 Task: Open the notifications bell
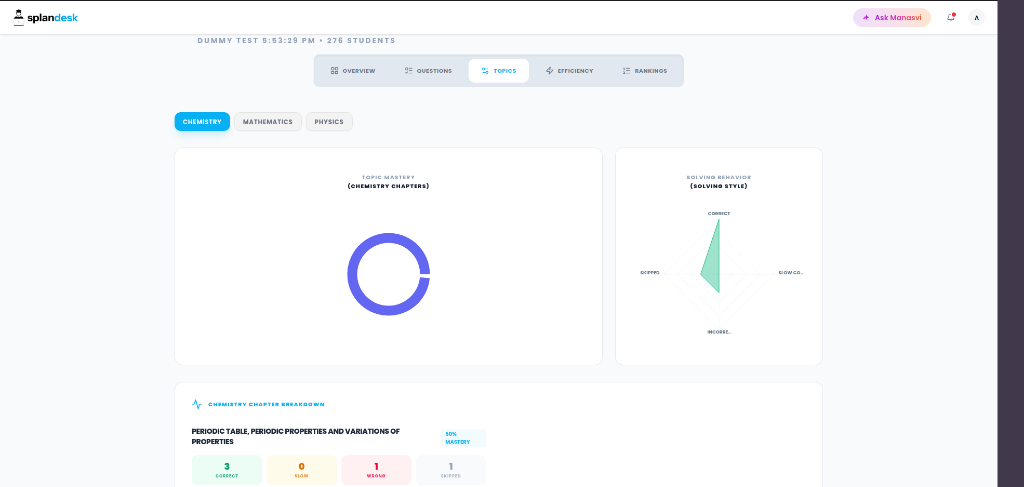(x=951, y=18)
